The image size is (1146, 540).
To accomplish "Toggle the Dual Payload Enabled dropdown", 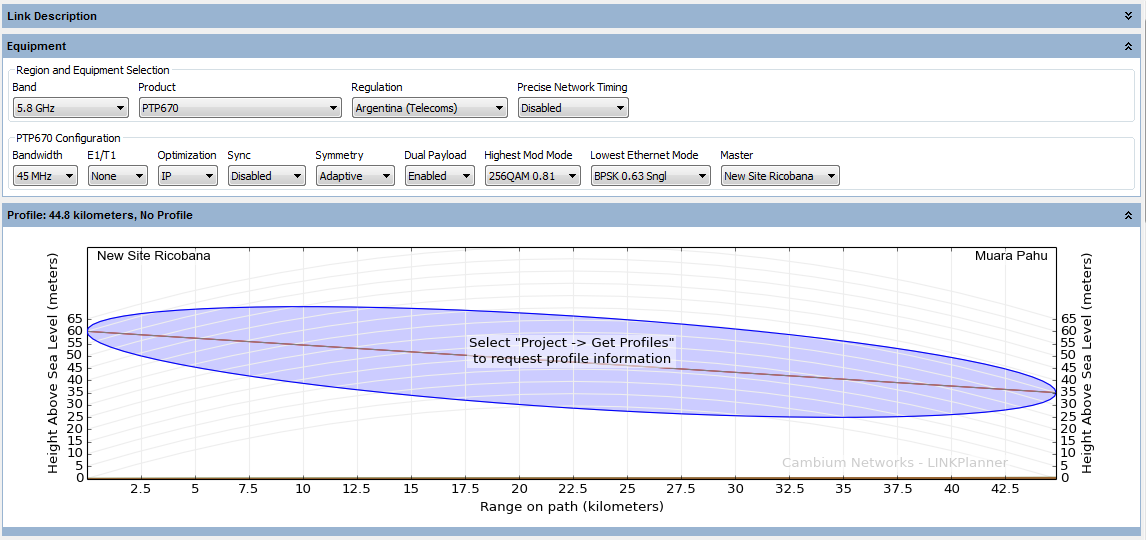I will [x=440, y=176].
